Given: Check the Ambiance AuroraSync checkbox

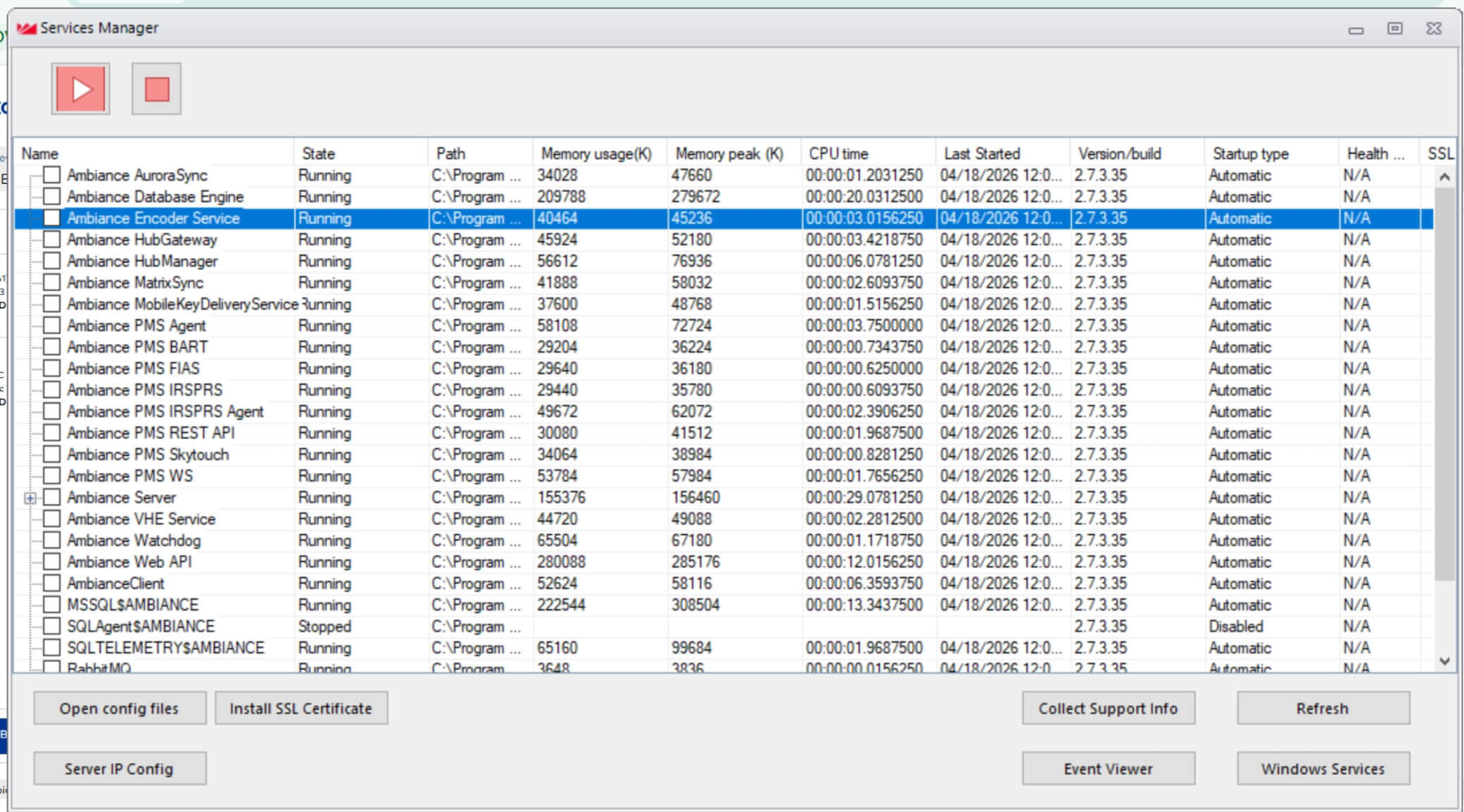Looking at the screenshot, I should click(51, 175).
